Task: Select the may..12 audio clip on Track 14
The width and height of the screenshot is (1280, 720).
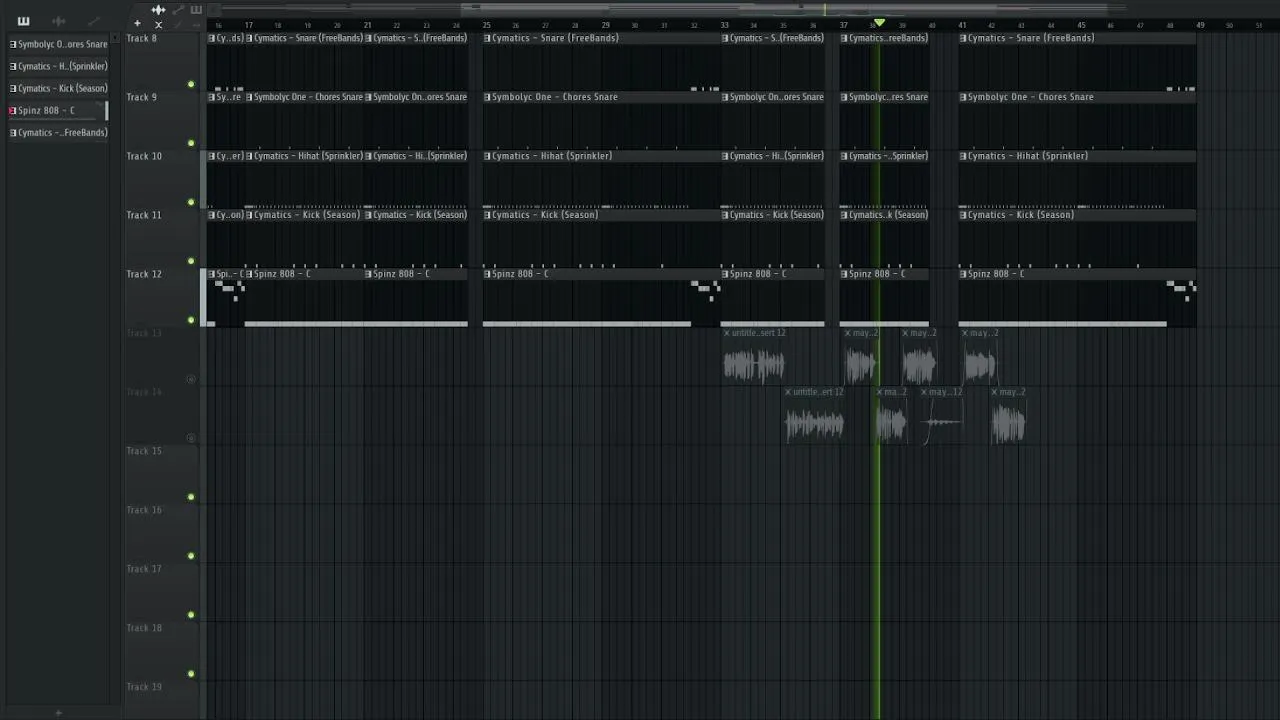Action: (x=941, y=417)
